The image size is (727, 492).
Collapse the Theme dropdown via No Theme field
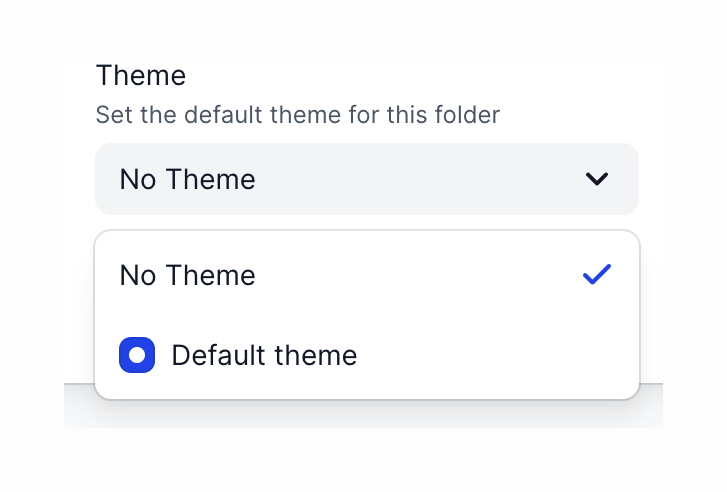tap(366, 179)
